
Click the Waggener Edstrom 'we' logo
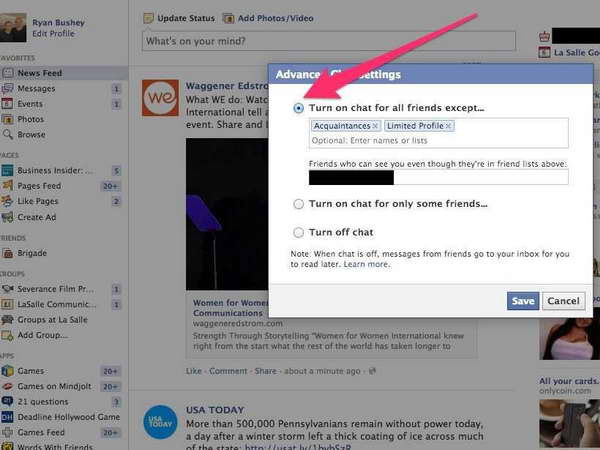click(160, 98)
